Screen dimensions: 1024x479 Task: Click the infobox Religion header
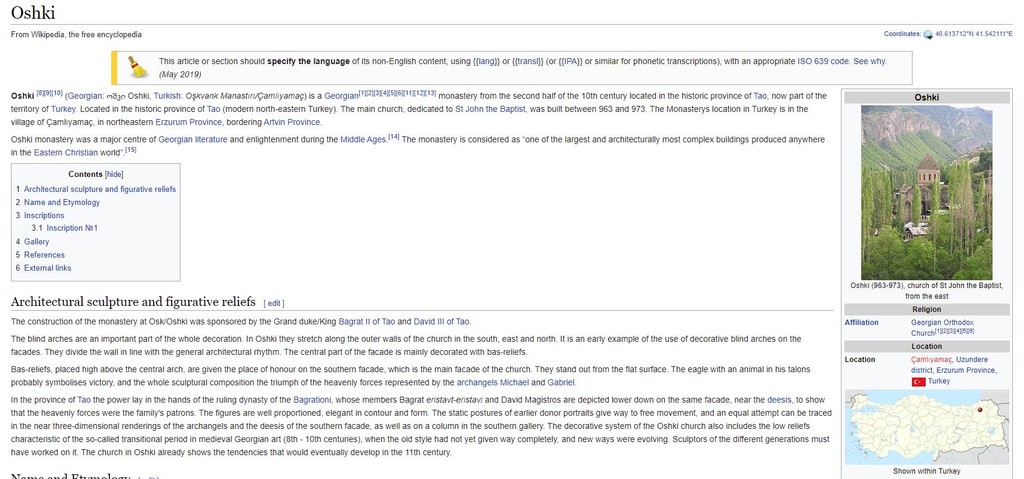pyautogui.click(x=927, y=309)
